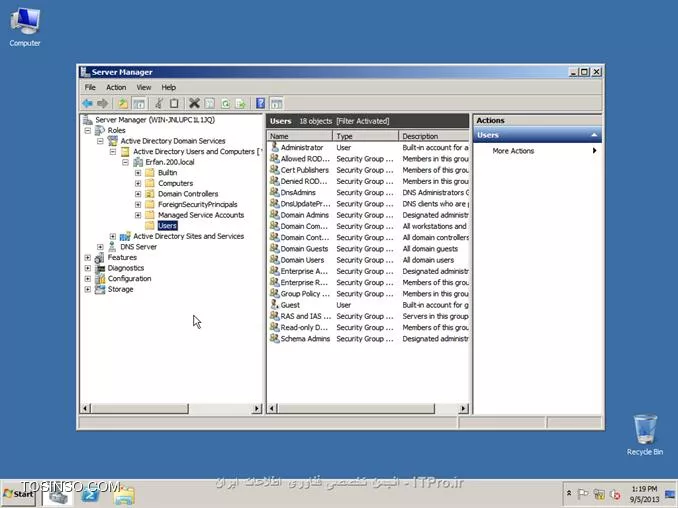Launch PowerShell from the taskbar
This screenshot has width=678, height=508.
[91, 495]
